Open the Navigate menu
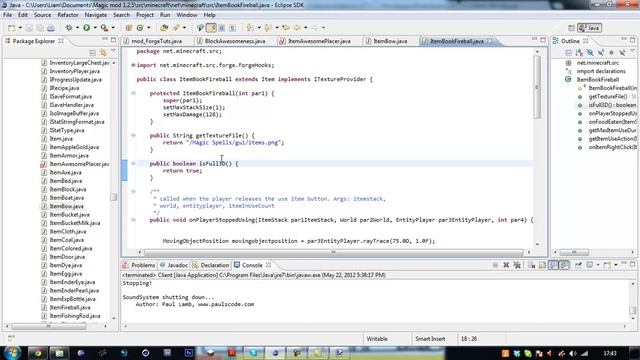This screenshot has height=360, width=640. click(96, 15)
